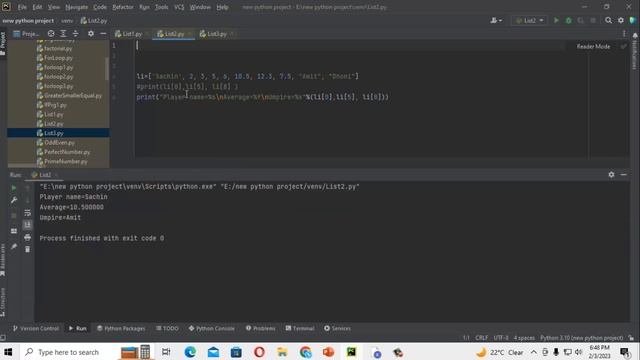640x360 pixels.
Task: Open the user account icon menu
Action: click(x=496, y=20)
